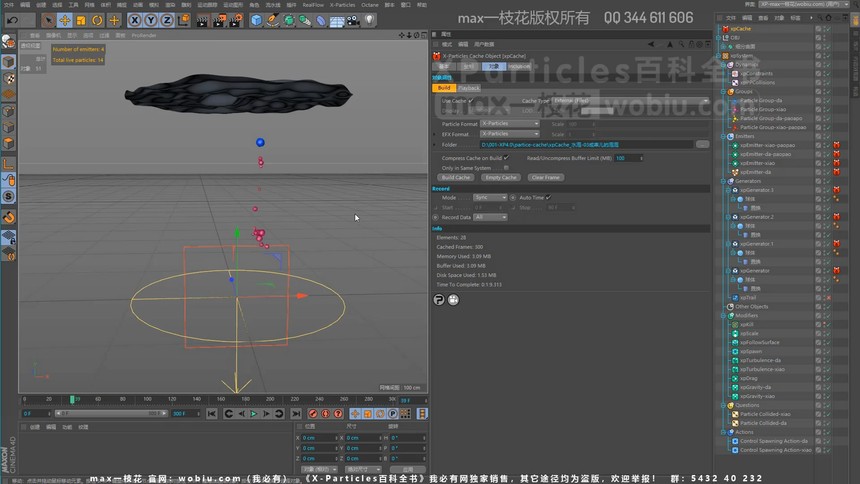The width and height of the screenshot is (860, 484).
Task: Select the Control Spawning Action-da item
Action: coord(773,441)
